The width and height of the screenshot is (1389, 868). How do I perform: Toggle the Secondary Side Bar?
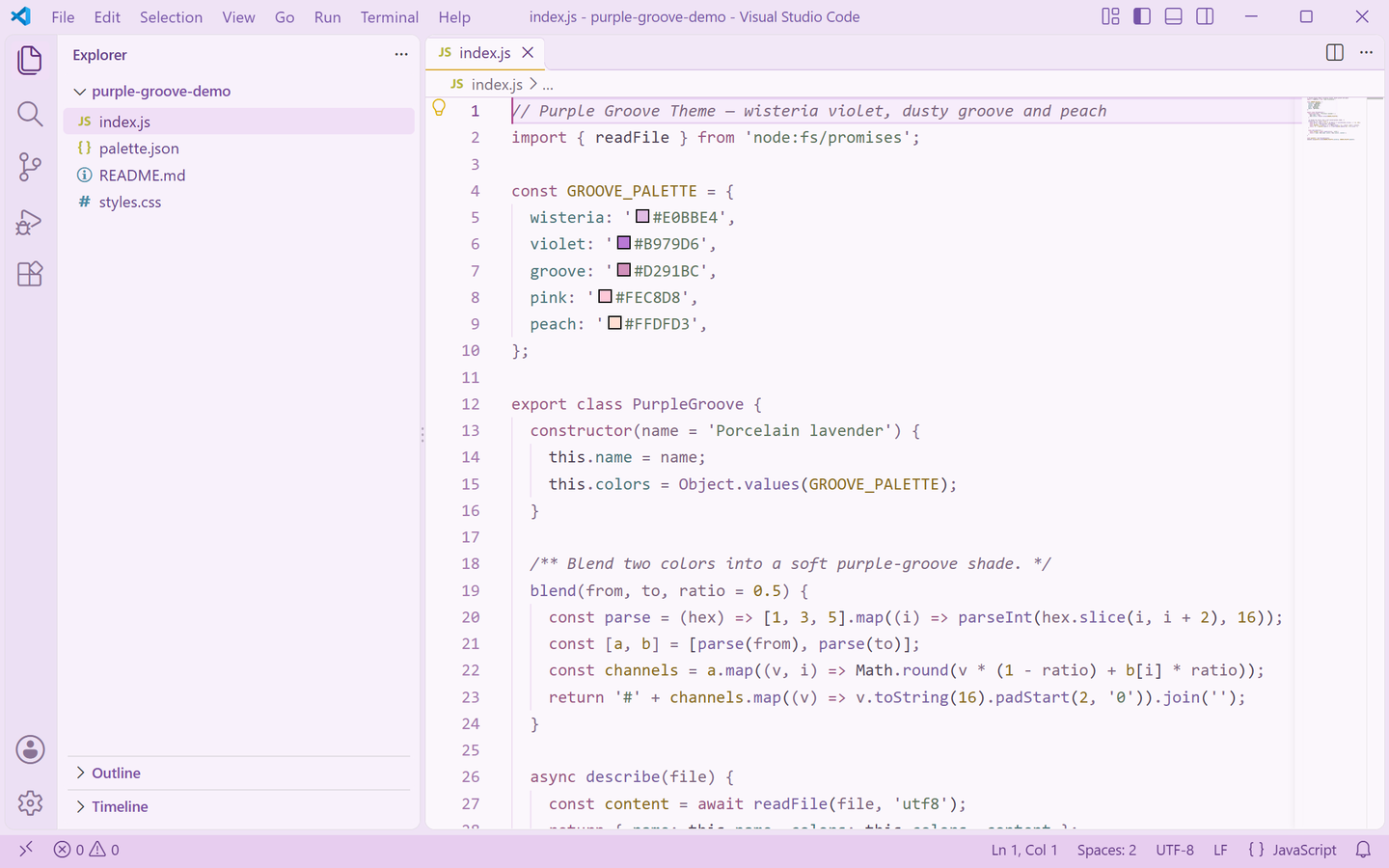click(1205, 16)
